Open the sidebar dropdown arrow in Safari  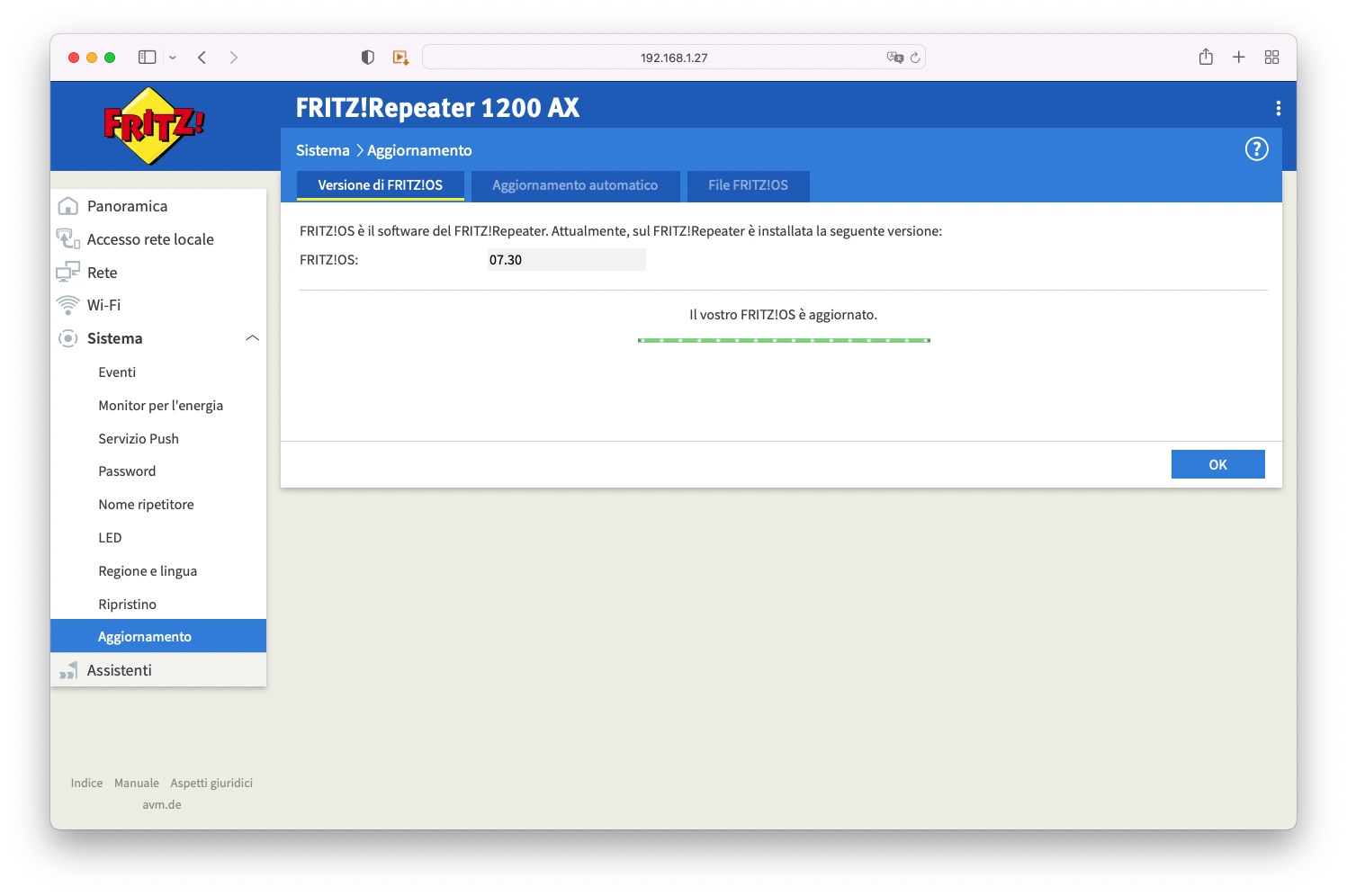[173, 58]
